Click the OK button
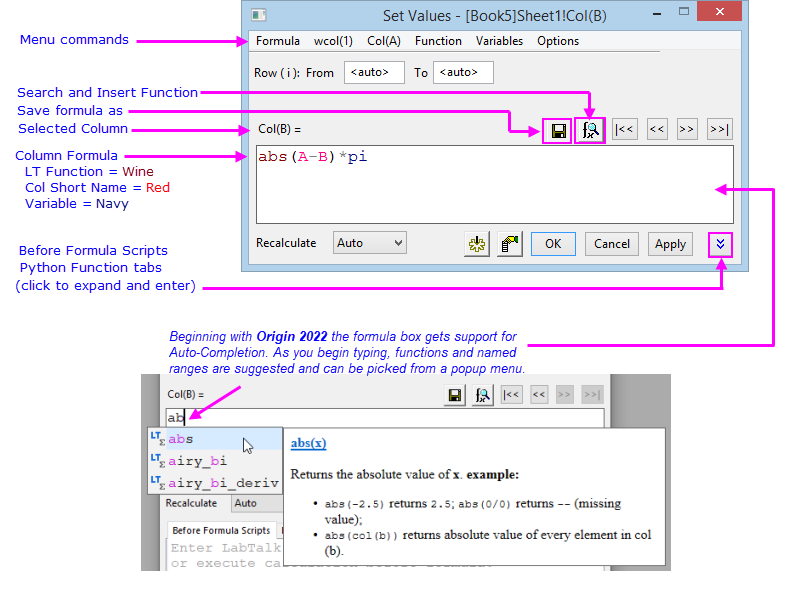The height and width of the screenshot is (590, 799). point(553,244)
